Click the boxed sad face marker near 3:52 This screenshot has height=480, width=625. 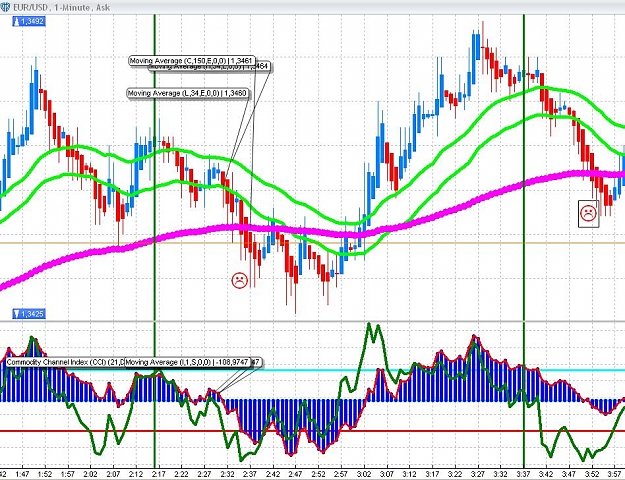(x=588, y=214)
